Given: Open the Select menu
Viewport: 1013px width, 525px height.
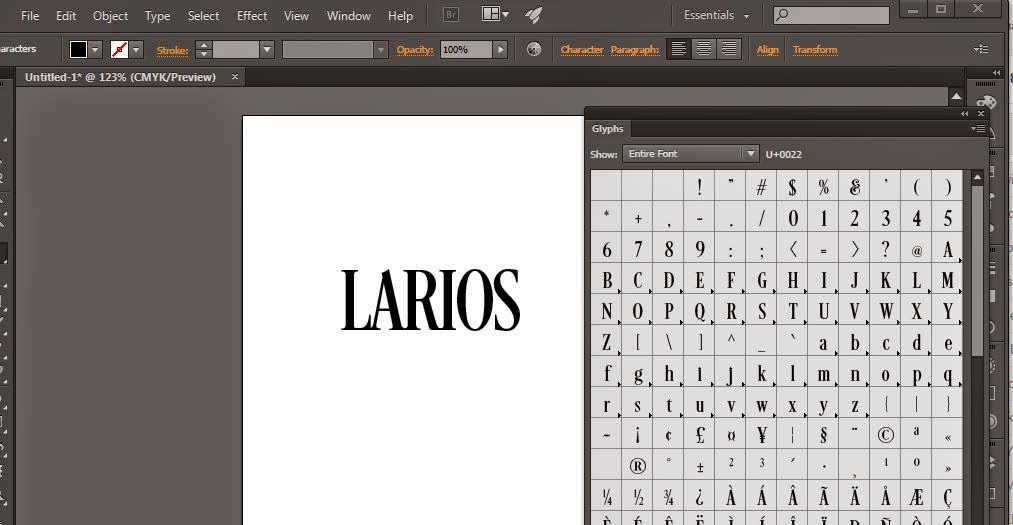Looking at the screenshot, I should pos(204,15).
